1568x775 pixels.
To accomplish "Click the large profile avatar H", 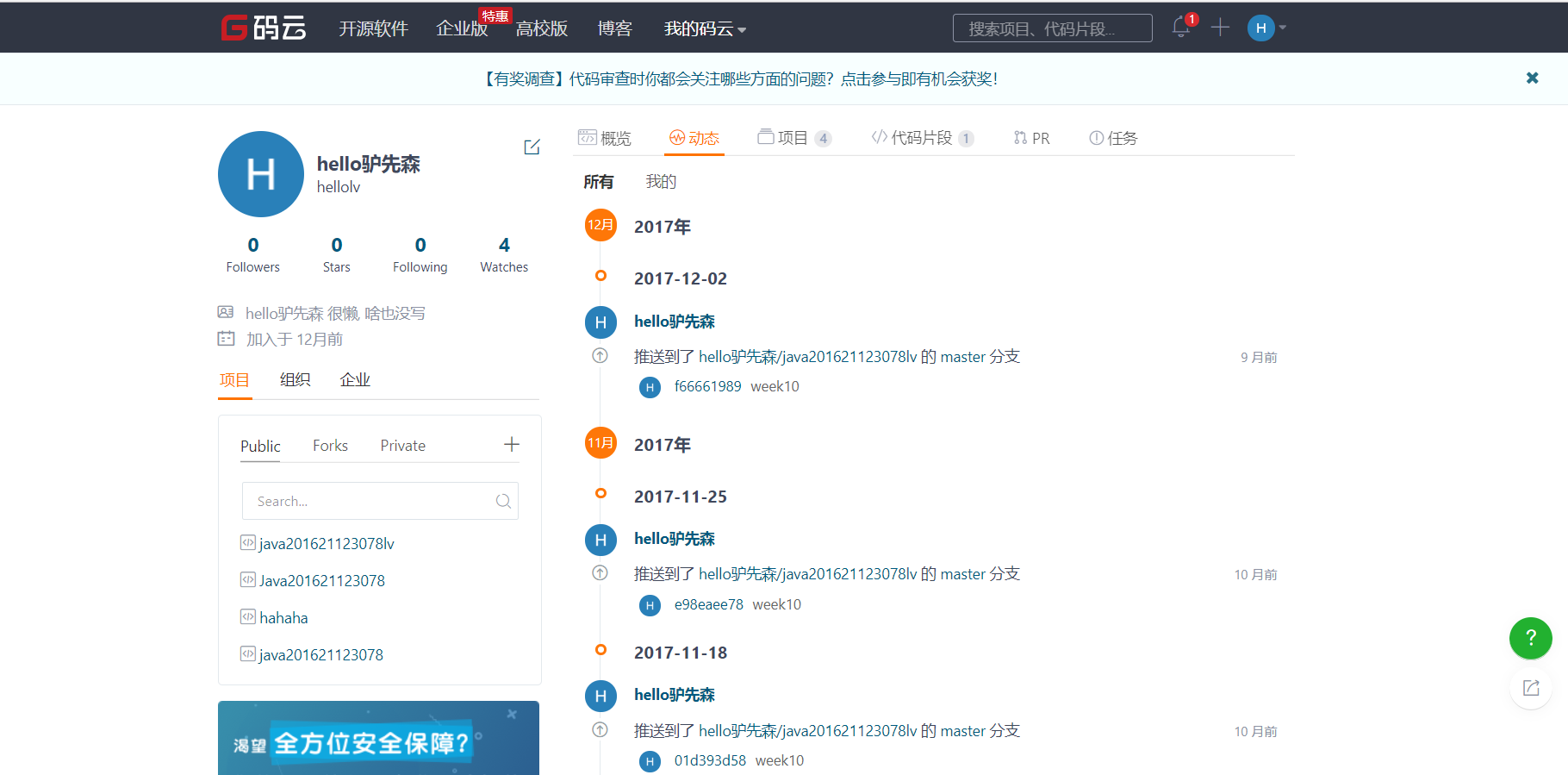I will [261, 174].
